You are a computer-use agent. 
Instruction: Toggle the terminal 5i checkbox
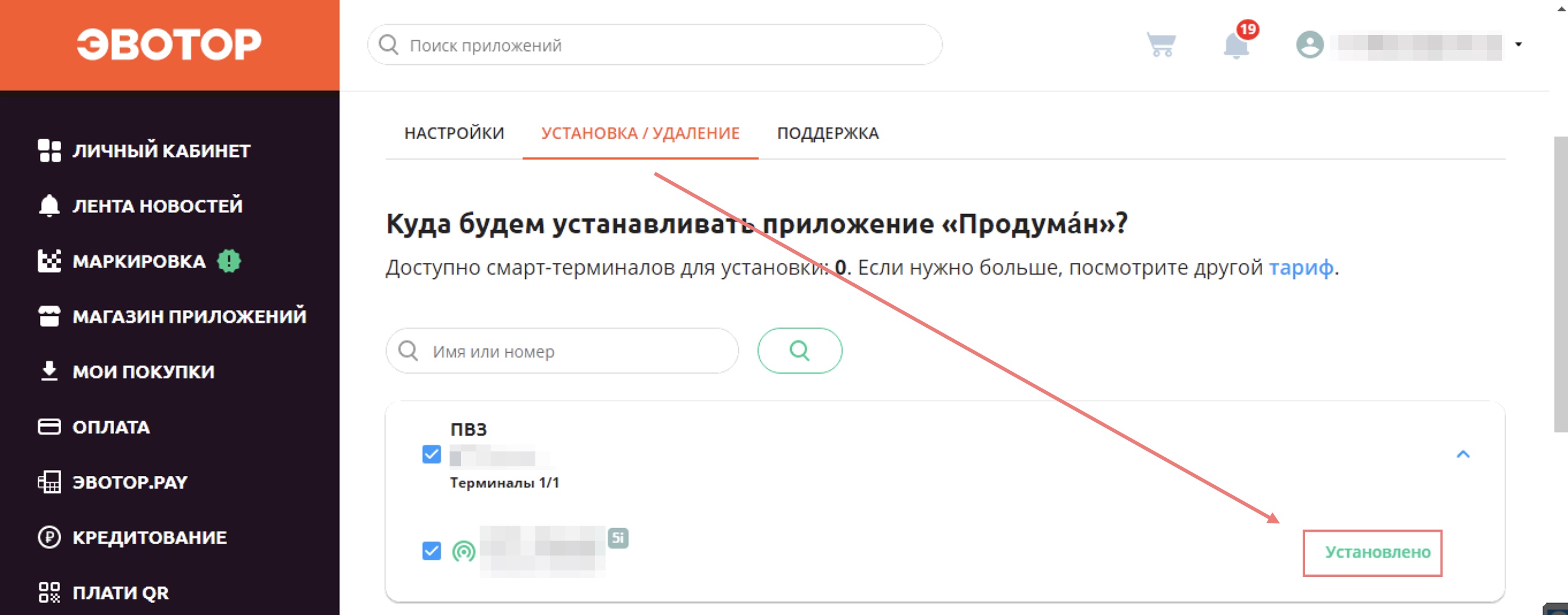(x=432, y=551)
